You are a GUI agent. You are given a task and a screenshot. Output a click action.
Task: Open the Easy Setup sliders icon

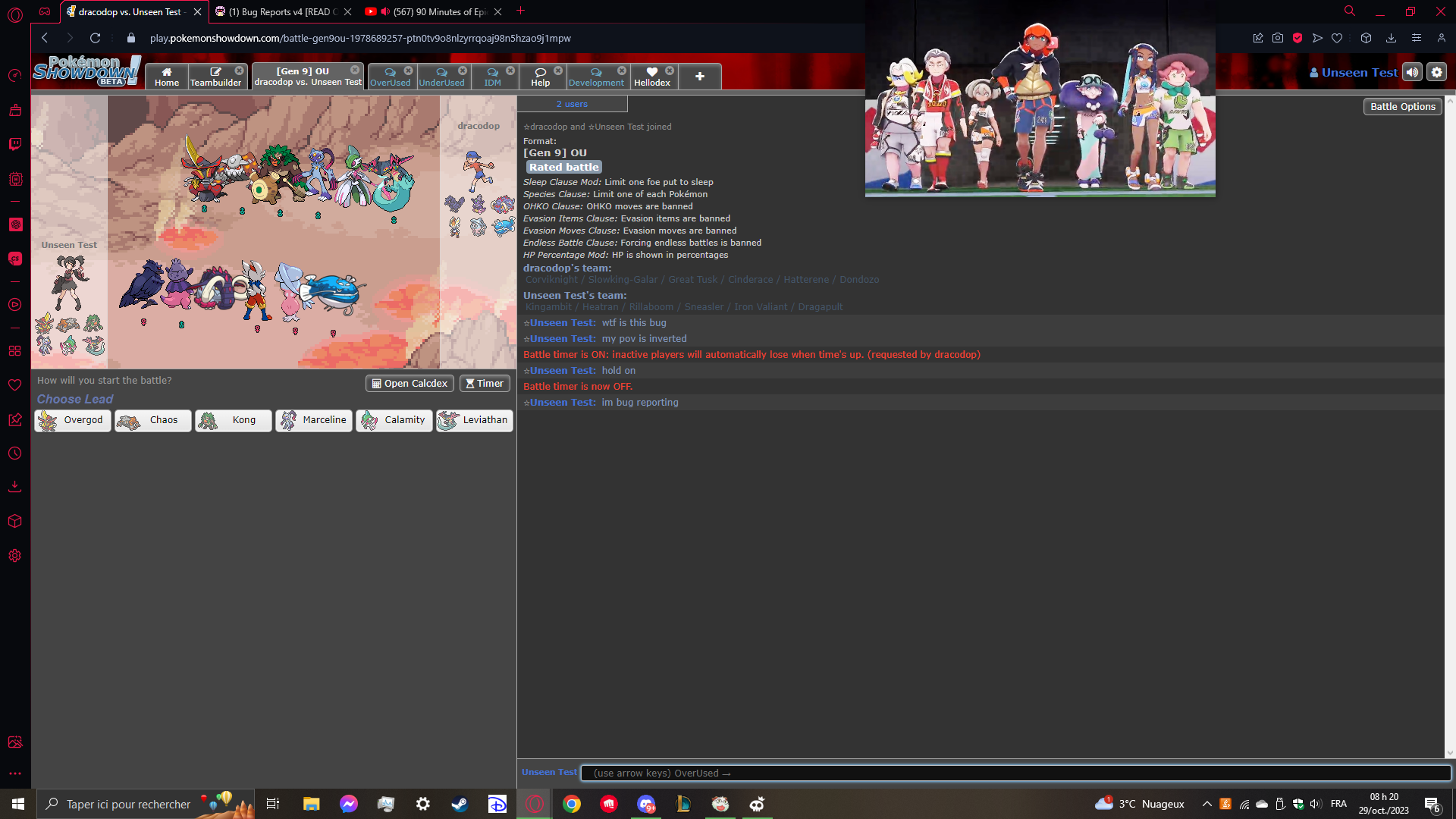[x=1416, y=38]
